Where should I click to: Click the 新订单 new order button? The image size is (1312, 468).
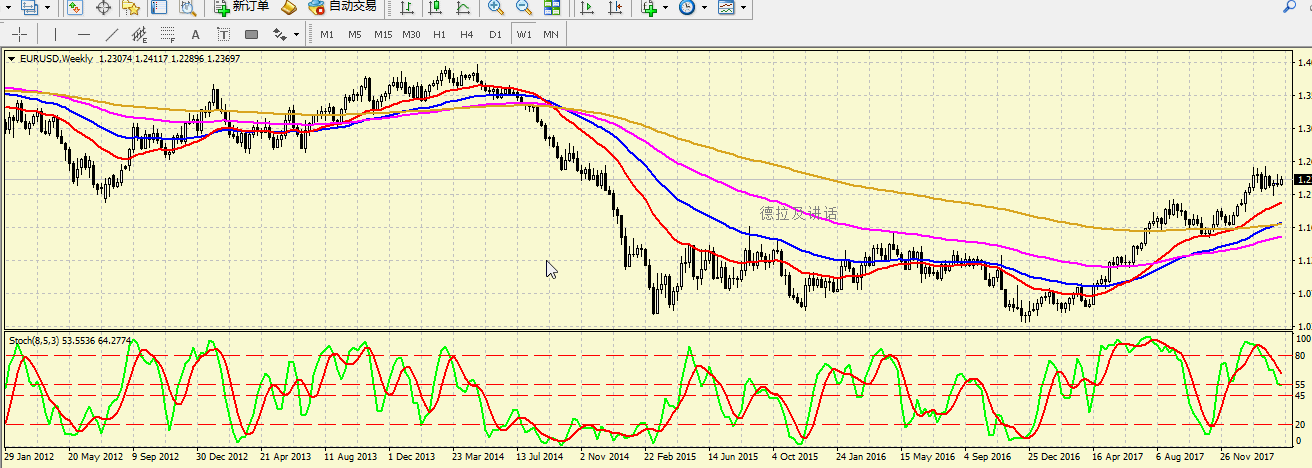click(241, 7)
